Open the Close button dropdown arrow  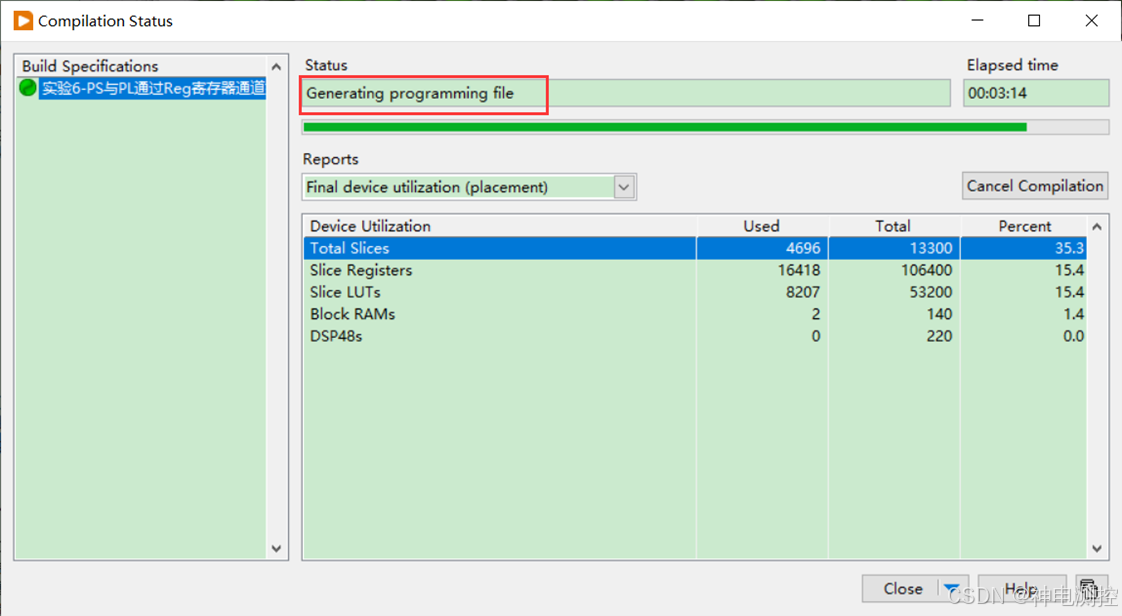(x=952, y=589)
